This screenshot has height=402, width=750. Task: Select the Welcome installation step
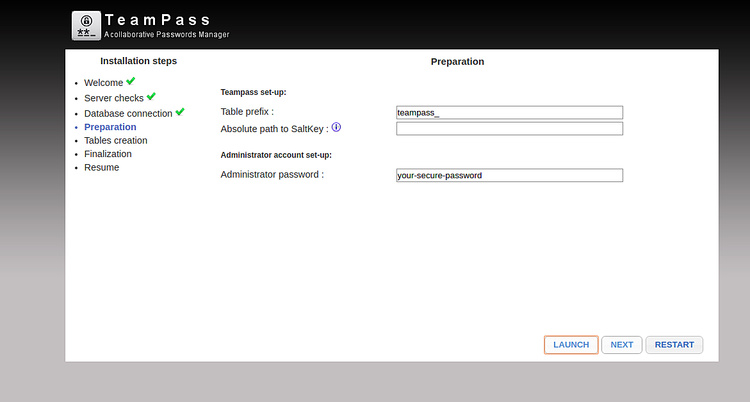point(103,83)
